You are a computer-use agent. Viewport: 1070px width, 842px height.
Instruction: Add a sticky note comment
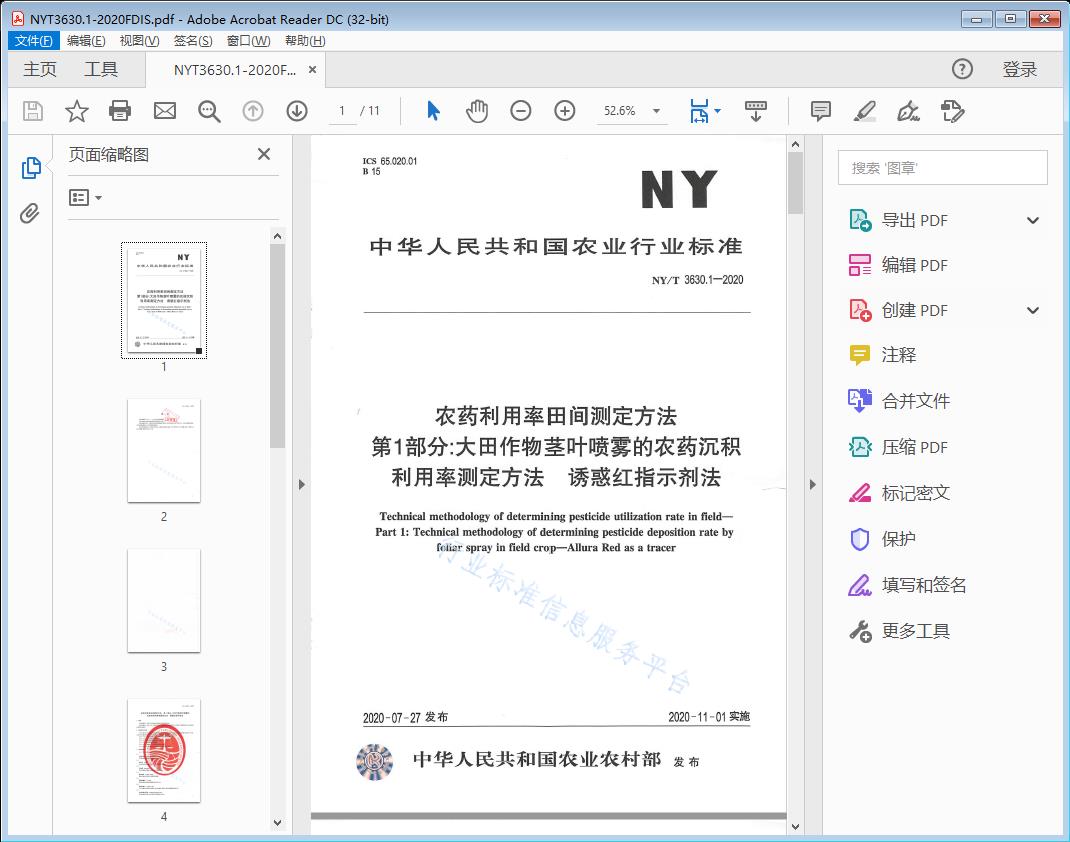tap(820, 111)
